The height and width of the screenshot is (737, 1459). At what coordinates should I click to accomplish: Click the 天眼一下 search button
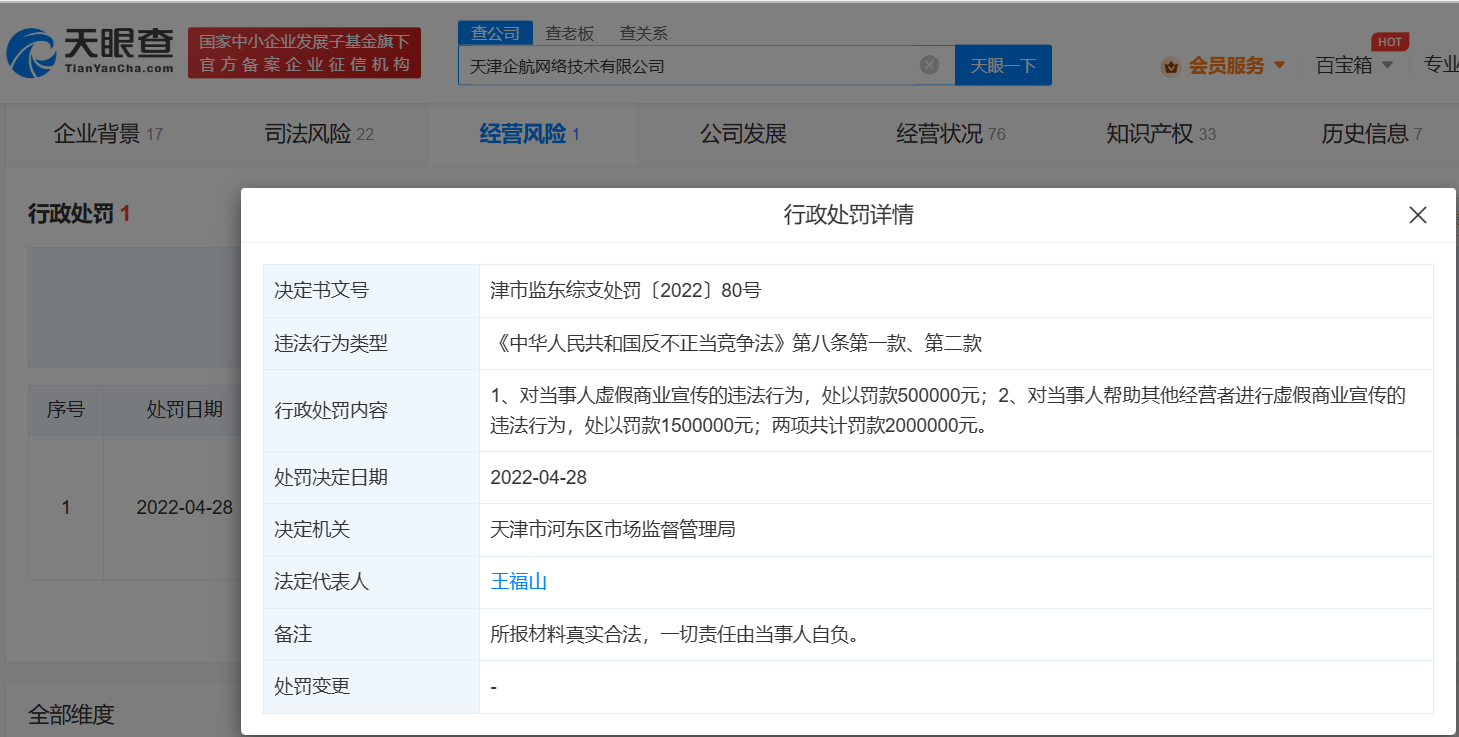1003,64
